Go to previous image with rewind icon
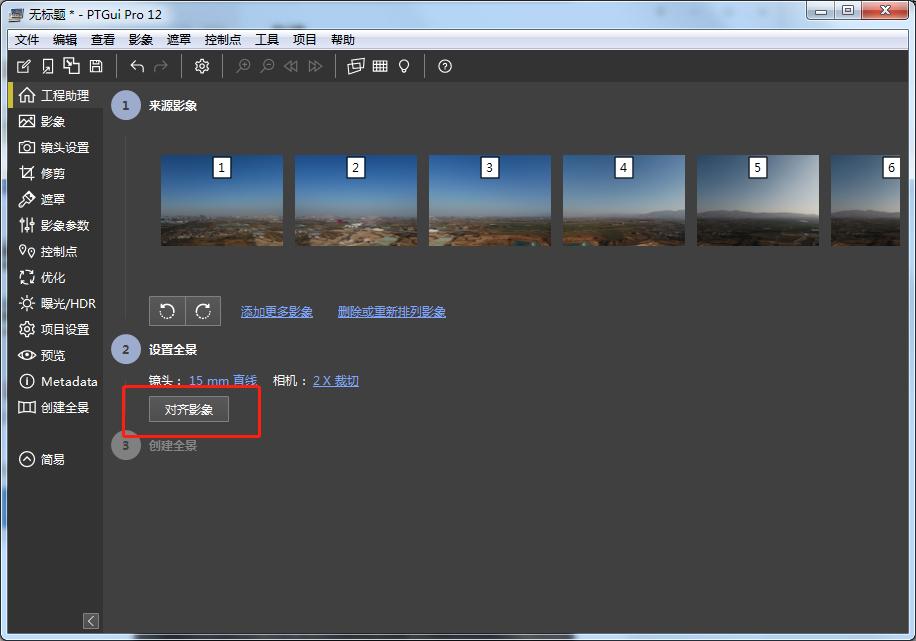916x641 pixels. [291, 66]
